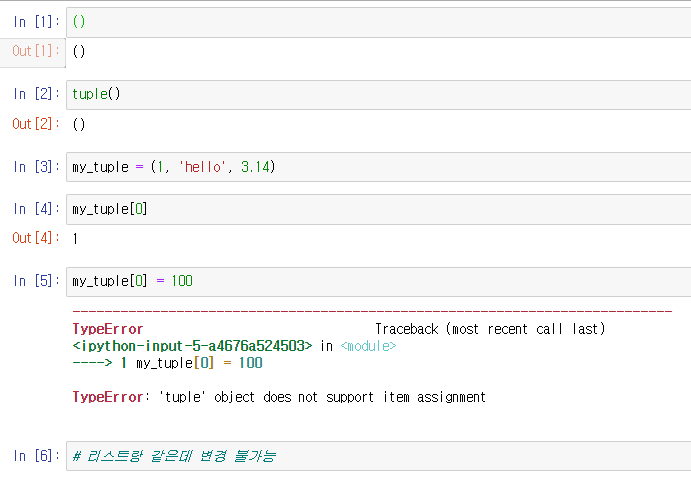Viewport: 691px width, 478px height.
Task: Click the In [5]: prompt label
Action: 36,281
